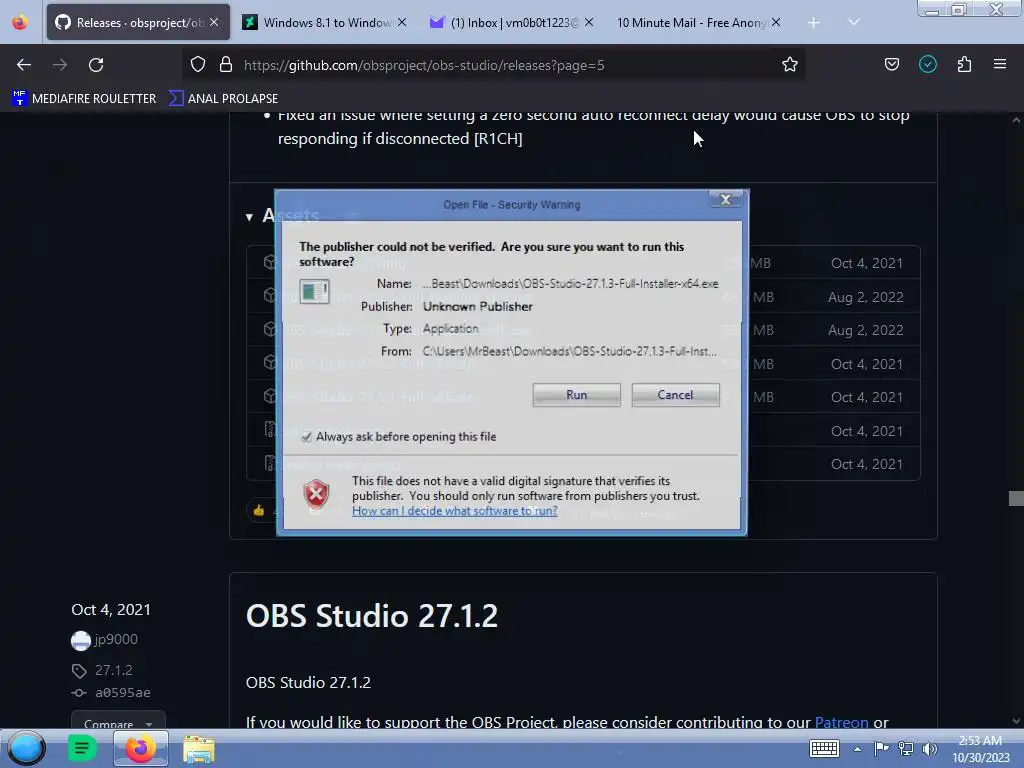The image size is (1024, 768).
Task: Open the OBS Studio 27.1.2 release title
Action: coord(372,615)
